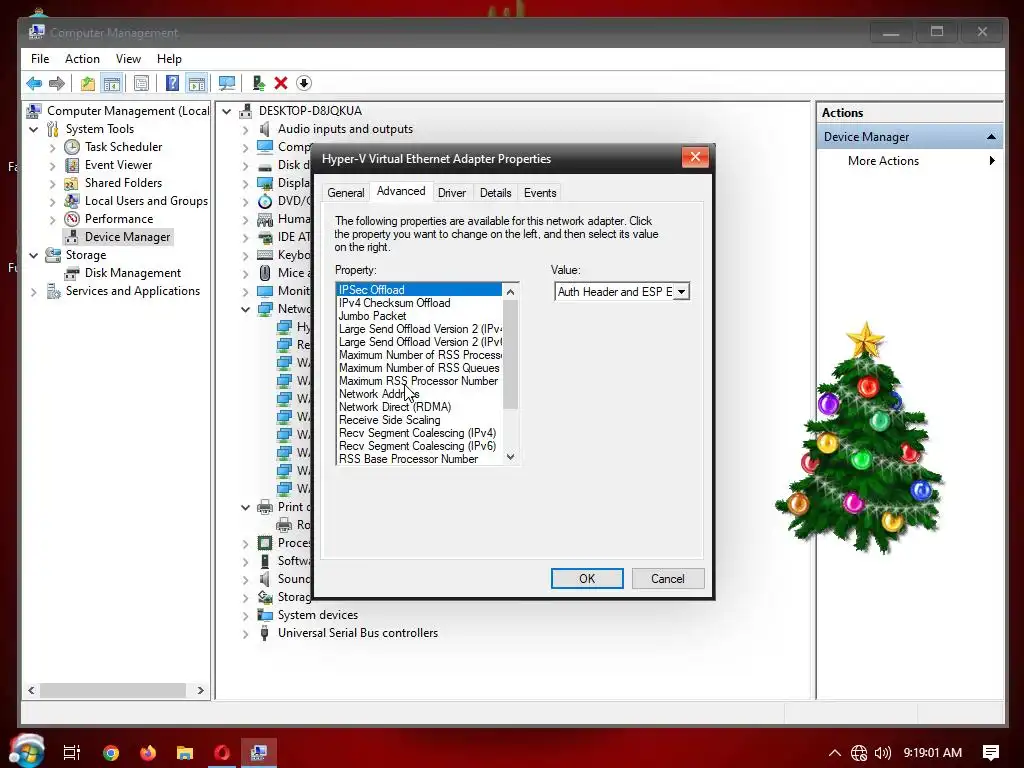This screenshot has width=1024, height=768.
Task: Select Network Direct (RDMA) property
Action: point(419,407)
